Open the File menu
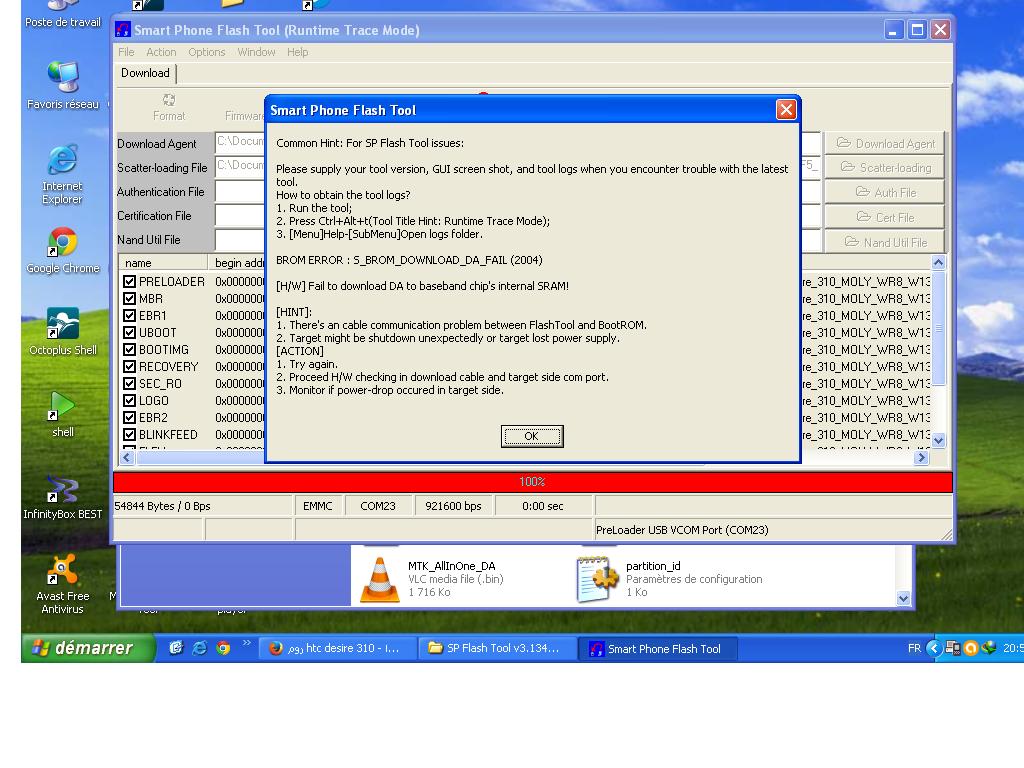The height and width of the screenshot is (768, 1024). click(126, 52)
